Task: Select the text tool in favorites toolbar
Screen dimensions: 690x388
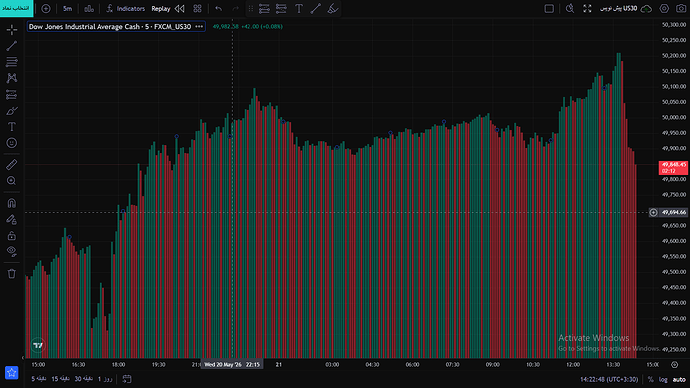Action: pos(299,8)
